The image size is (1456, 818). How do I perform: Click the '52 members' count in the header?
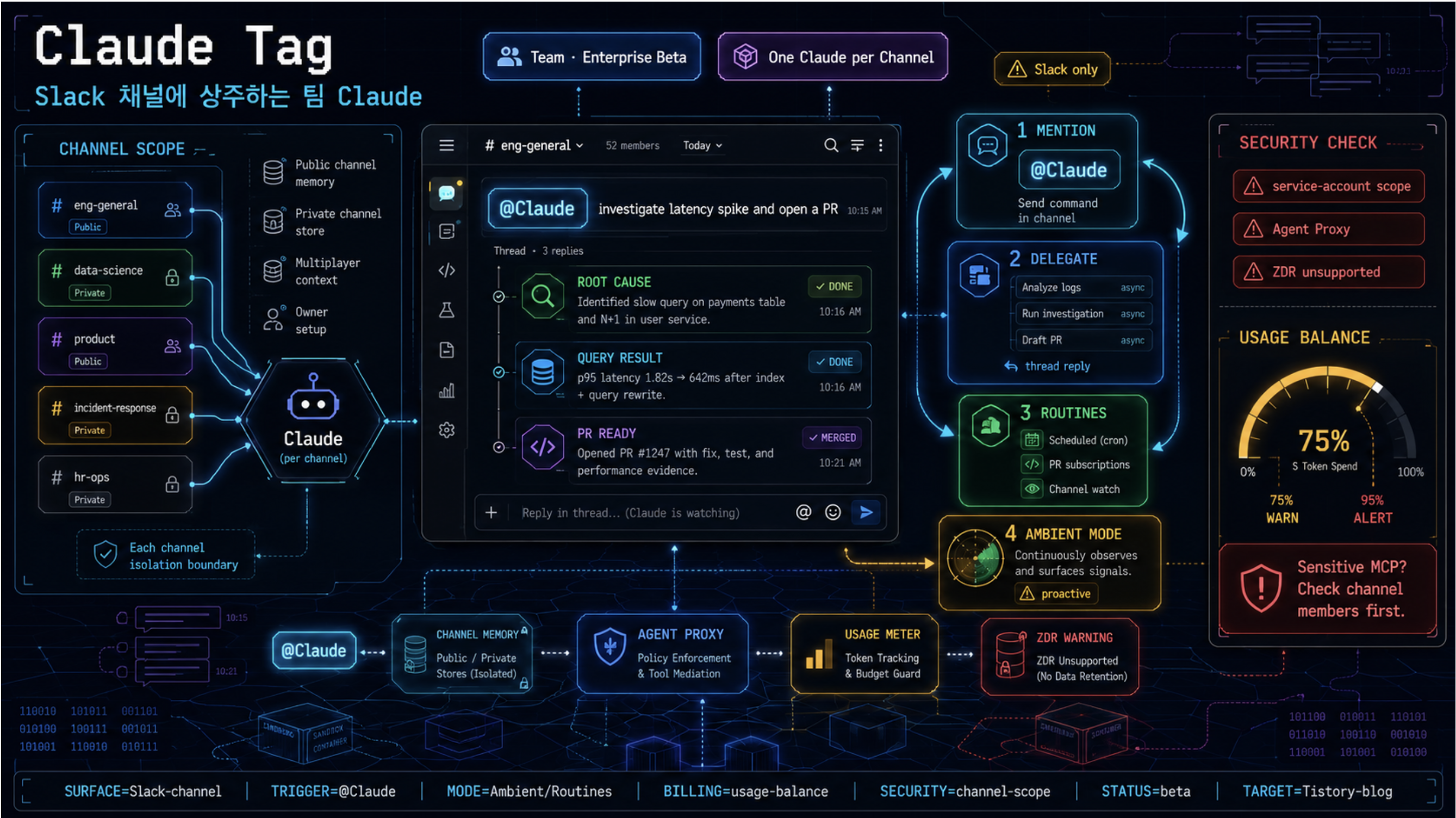[632, 145]
